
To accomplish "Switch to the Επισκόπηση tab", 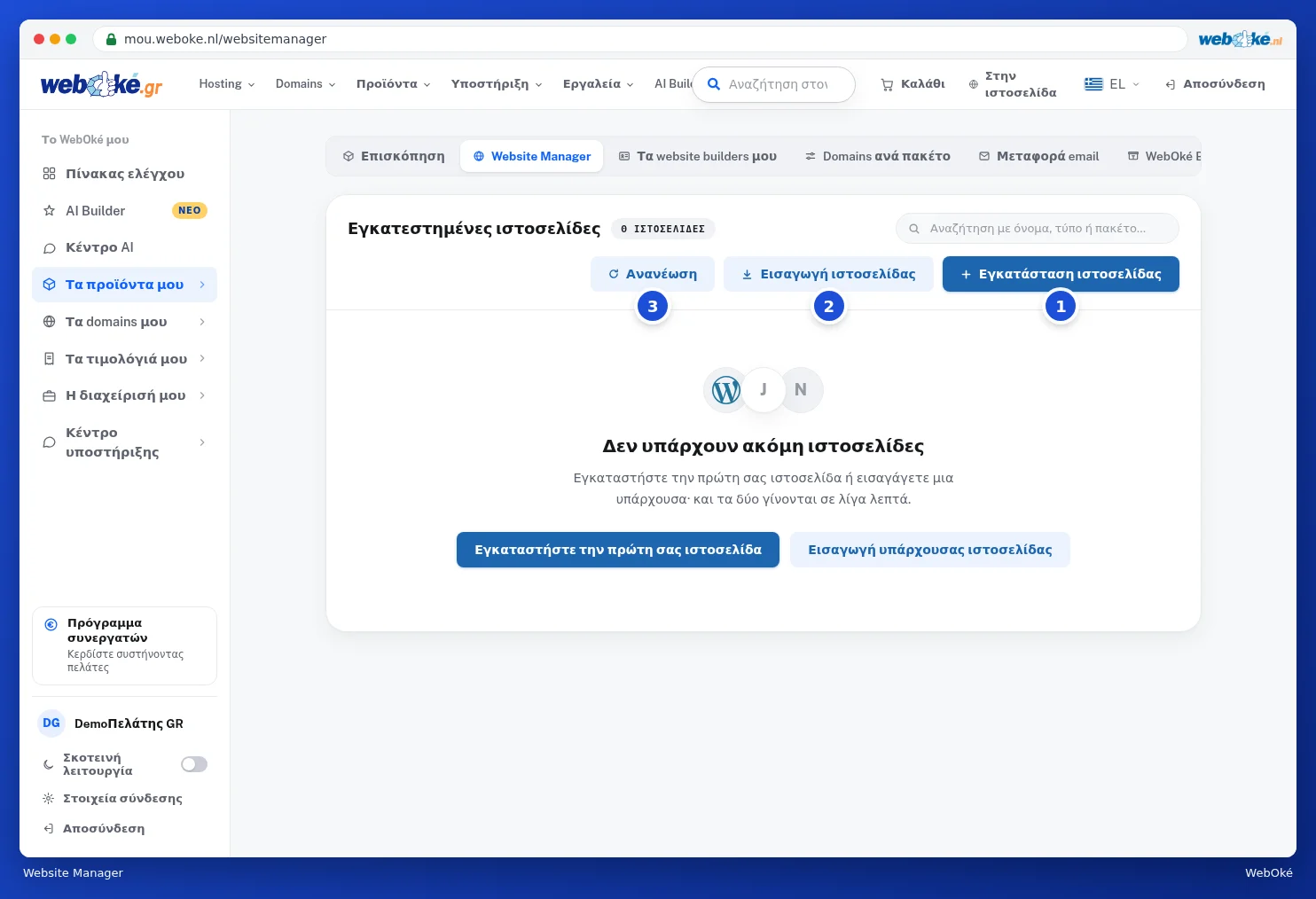I will pos(394,156).
